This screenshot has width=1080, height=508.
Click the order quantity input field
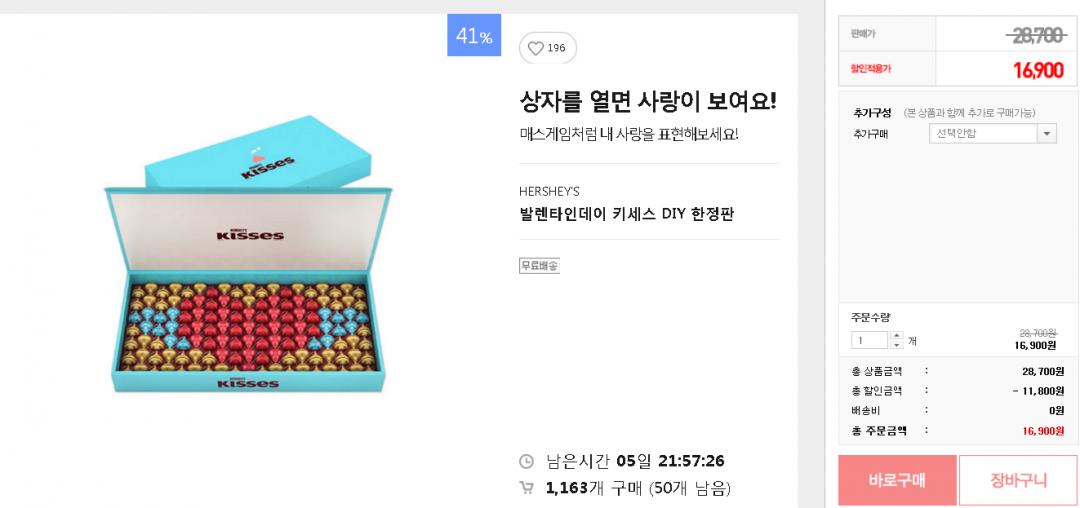click(869, 340)
